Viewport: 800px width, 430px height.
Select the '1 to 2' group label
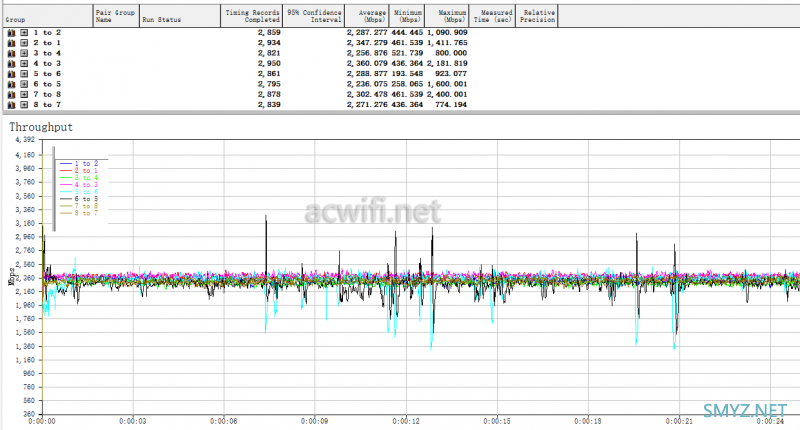(47, 33)
